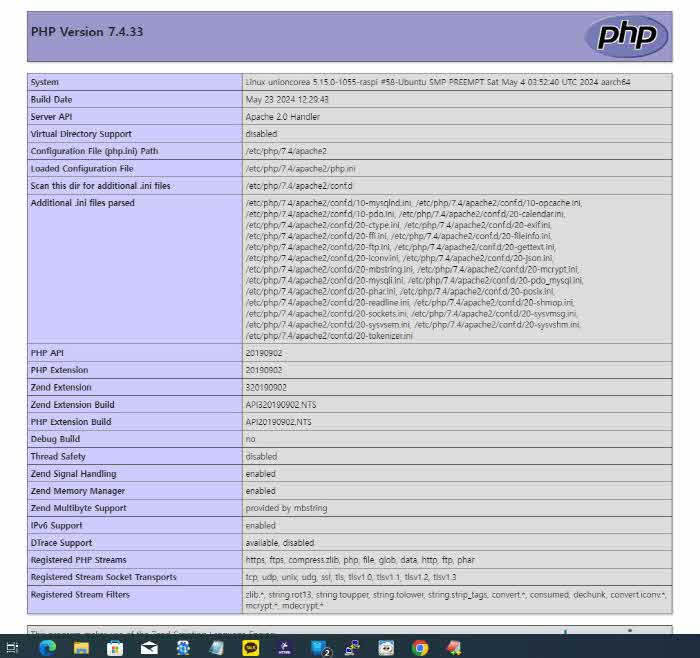Click 'Zend Multibyte Support' label
The width and height of the screenshot is (700, 658).
click(x=79, y=508)
